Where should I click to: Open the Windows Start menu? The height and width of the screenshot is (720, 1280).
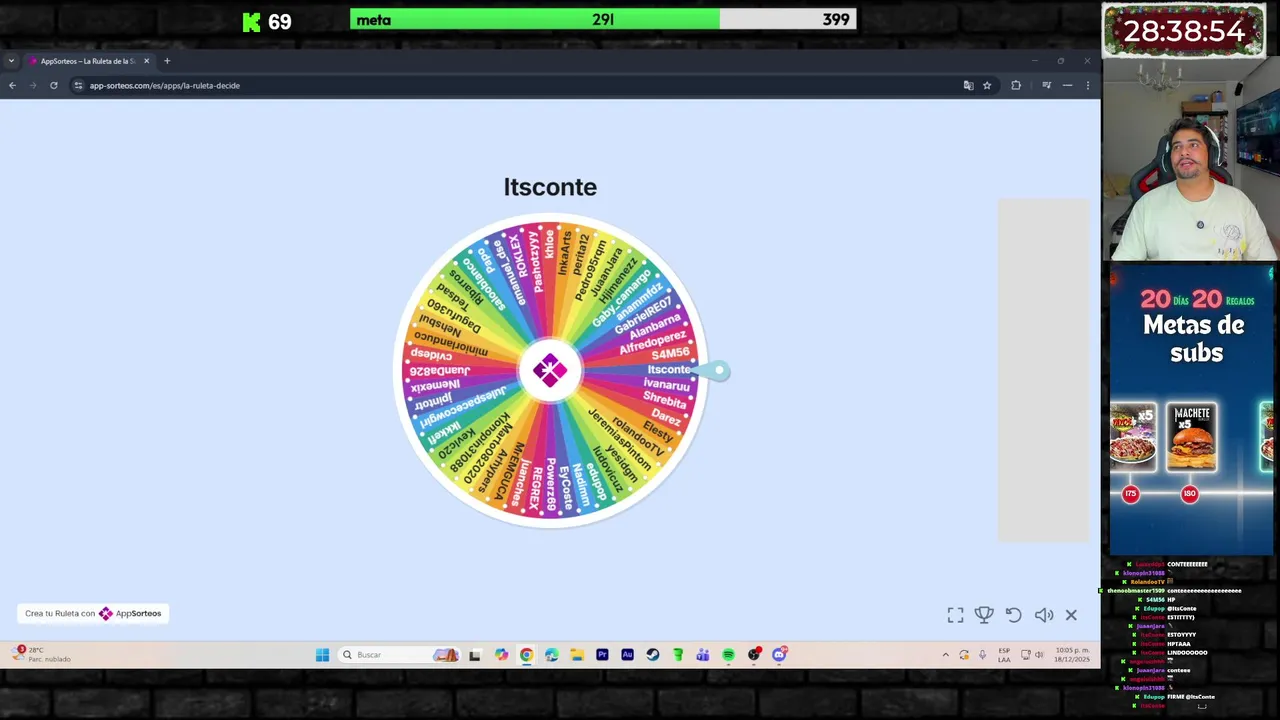coord(322,655)
